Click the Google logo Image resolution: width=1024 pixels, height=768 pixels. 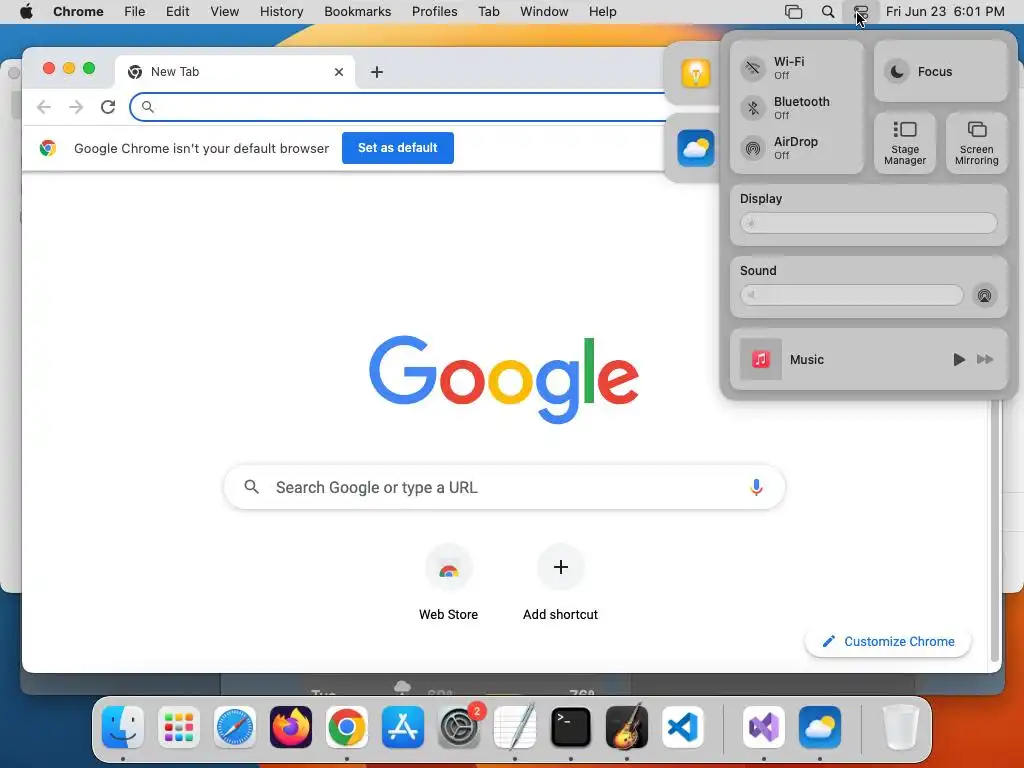(504, 379)
